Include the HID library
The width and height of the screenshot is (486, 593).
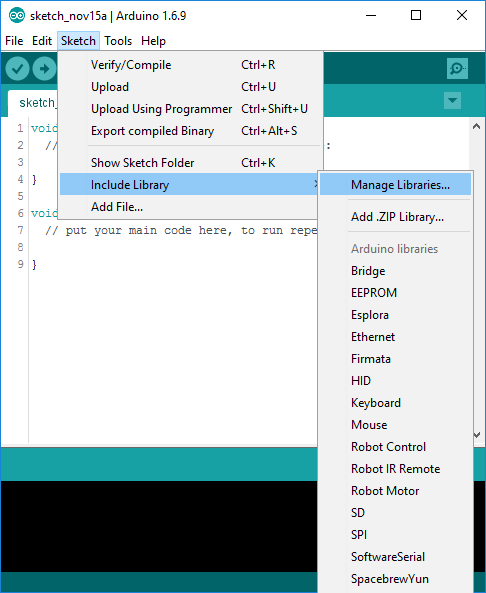[395, 380]
